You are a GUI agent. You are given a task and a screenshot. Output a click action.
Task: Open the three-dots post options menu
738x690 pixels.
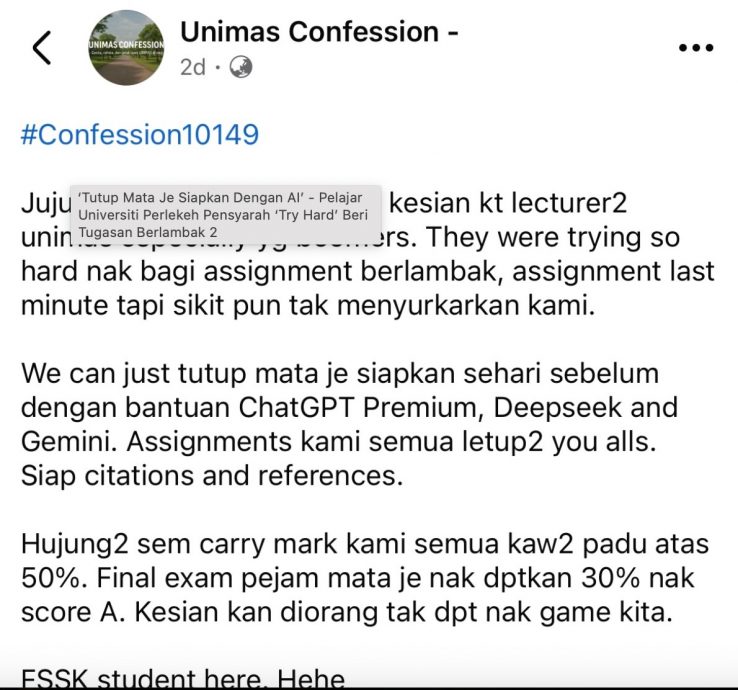tap(696, 48)
